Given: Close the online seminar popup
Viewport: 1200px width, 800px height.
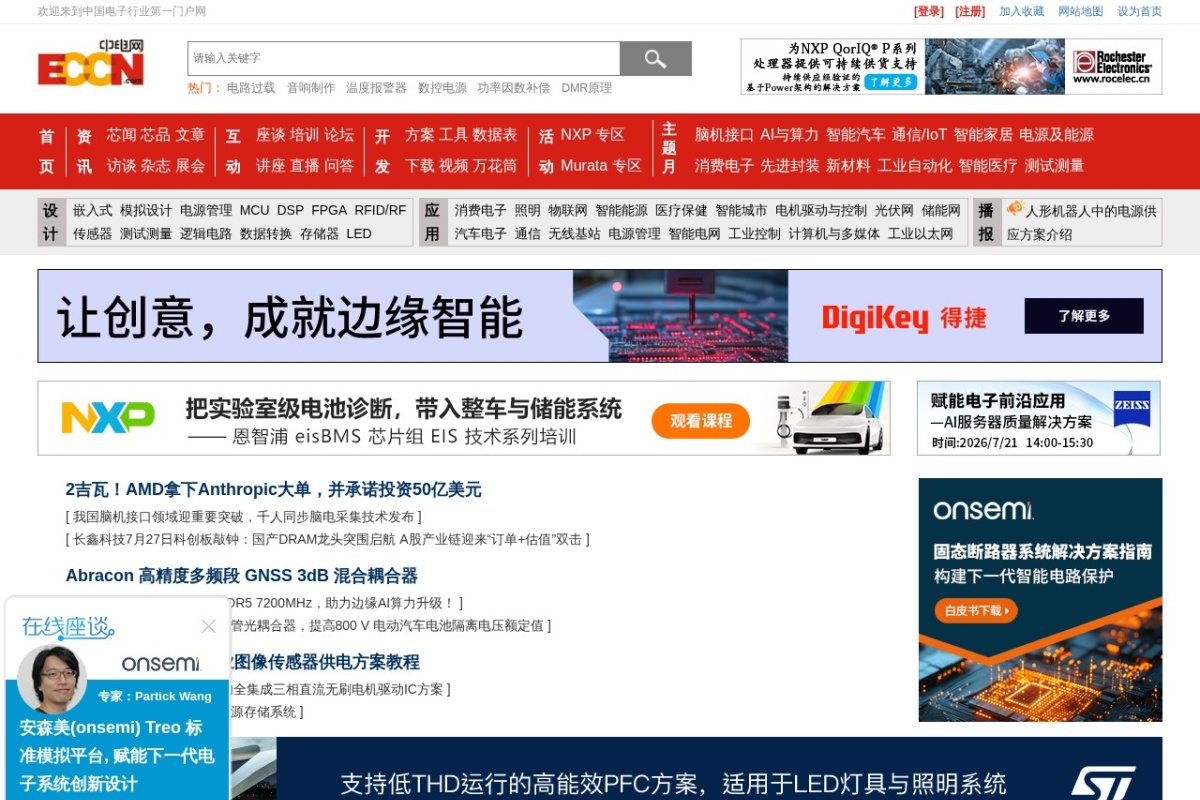Looking at the screenshot, I should click(208, 626).
